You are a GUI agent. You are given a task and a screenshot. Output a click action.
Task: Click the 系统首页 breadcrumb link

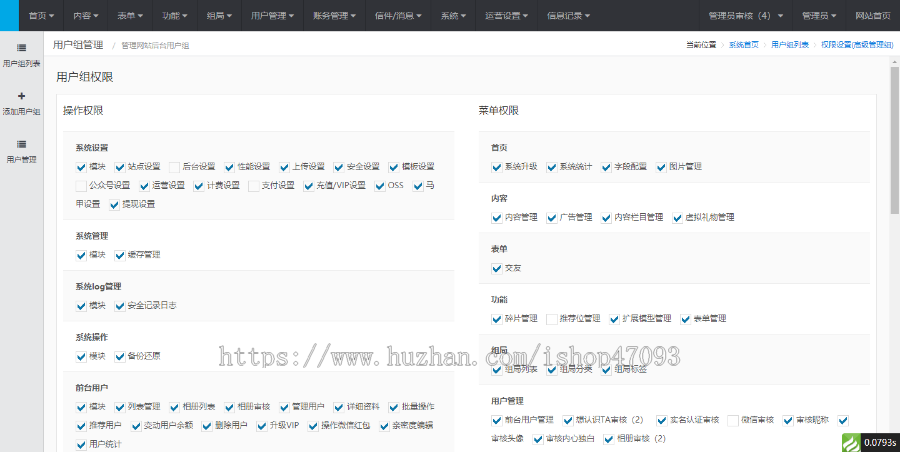[743, 45]
